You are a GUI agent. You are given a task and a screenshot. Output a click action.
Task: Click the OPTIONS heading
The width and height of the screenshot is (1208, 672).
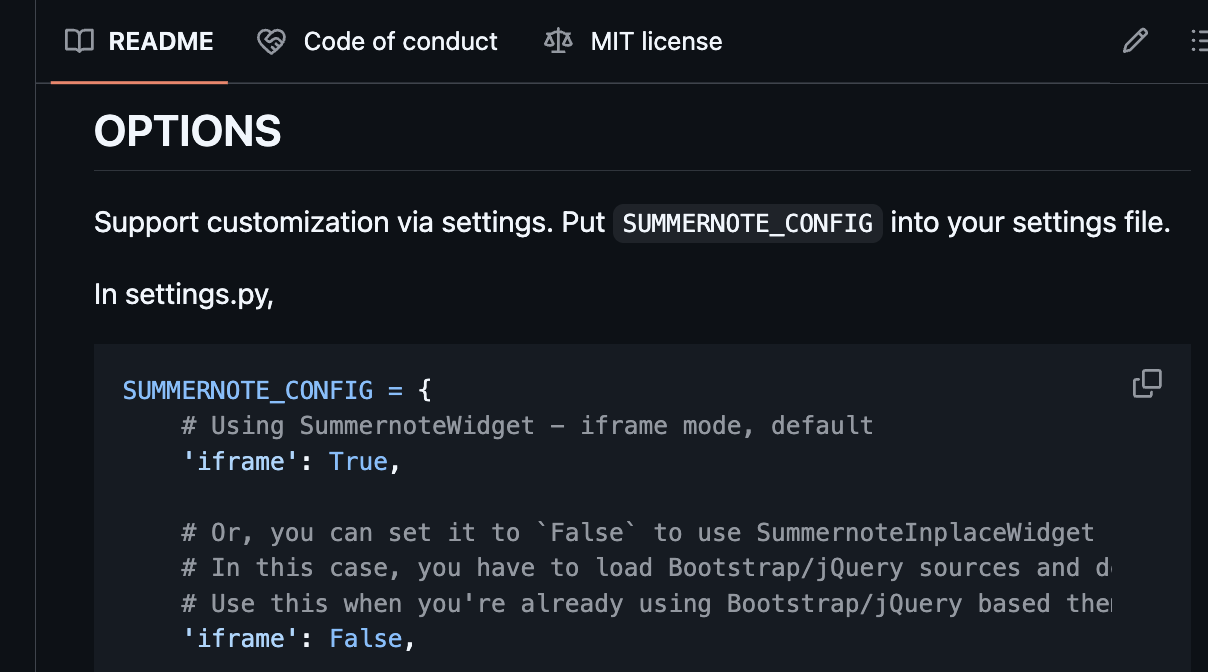point(188,131)
